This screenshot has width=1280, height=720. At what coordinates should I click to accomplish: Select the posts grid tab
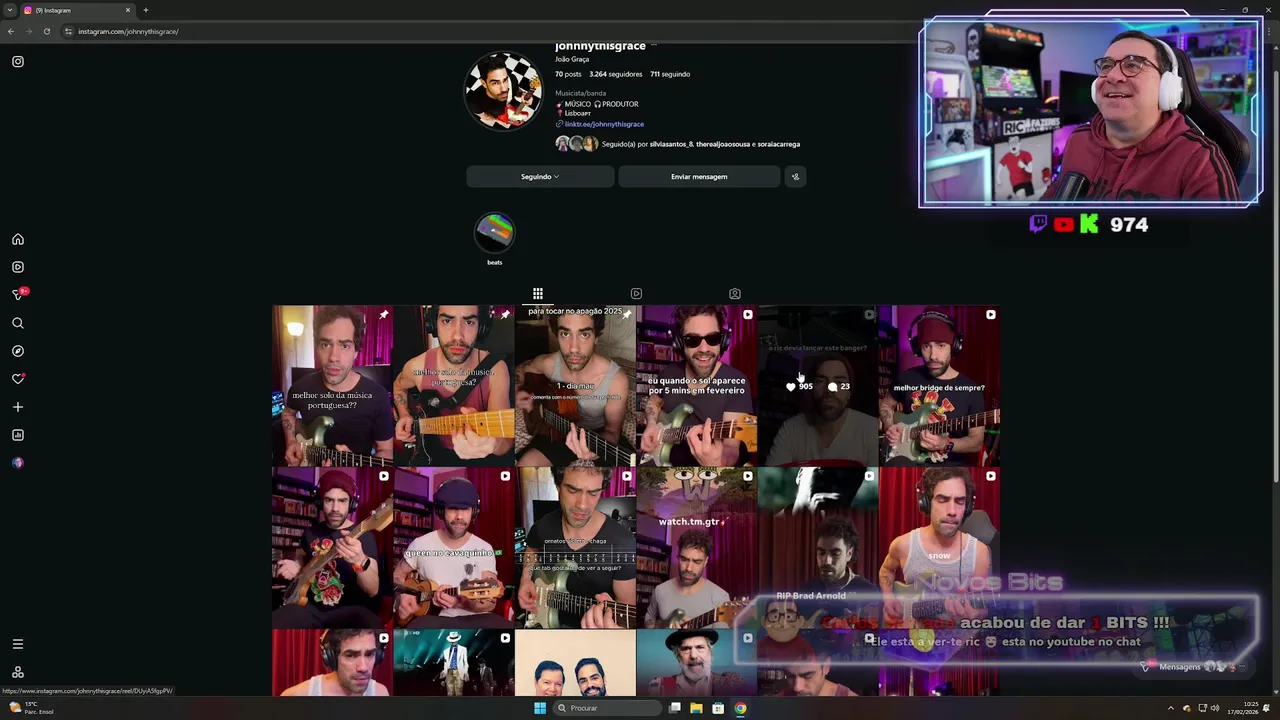(x=538, y=294)
